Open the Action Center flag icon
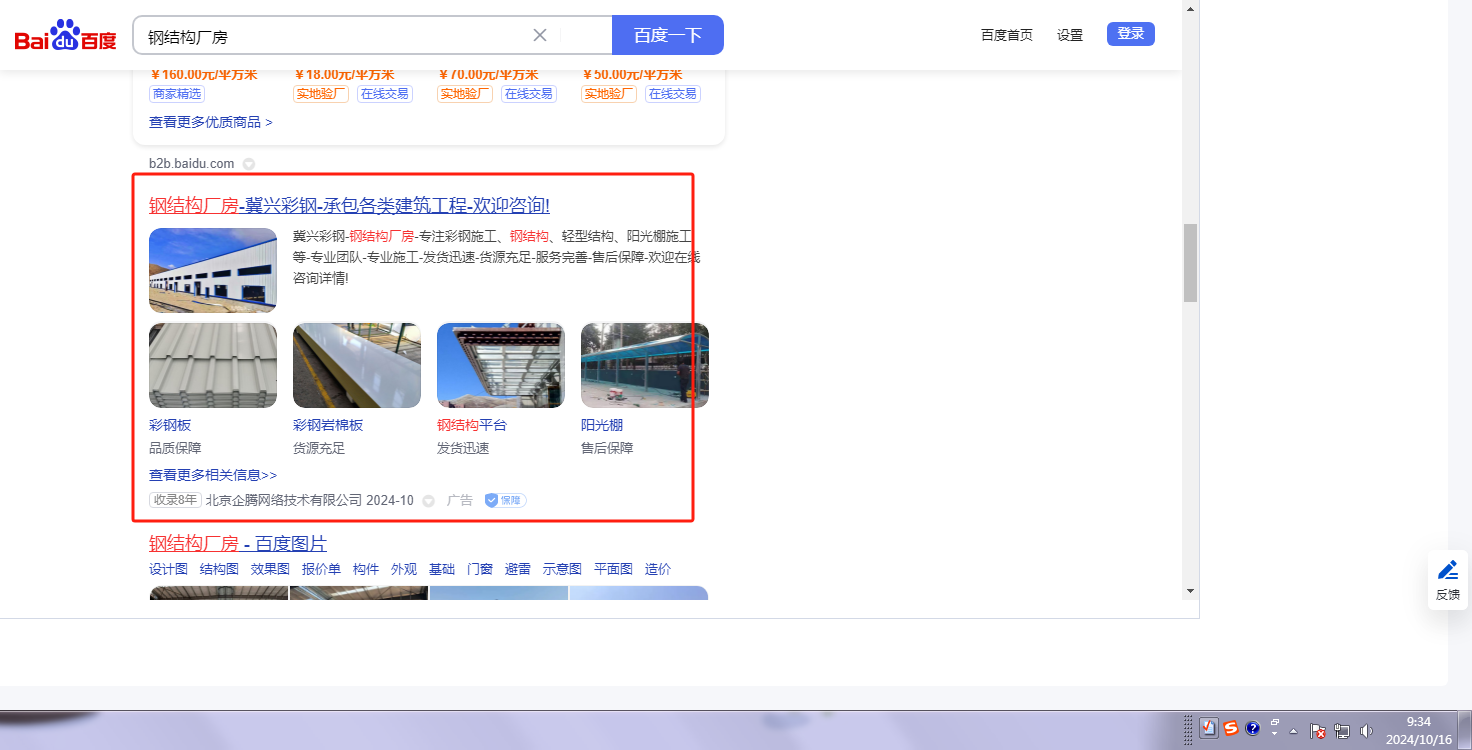 [1318, 731]
